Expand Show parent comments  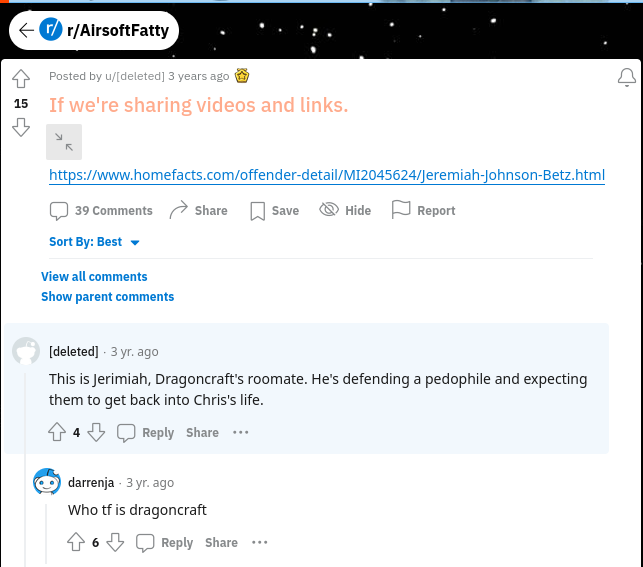coord(107,296)
